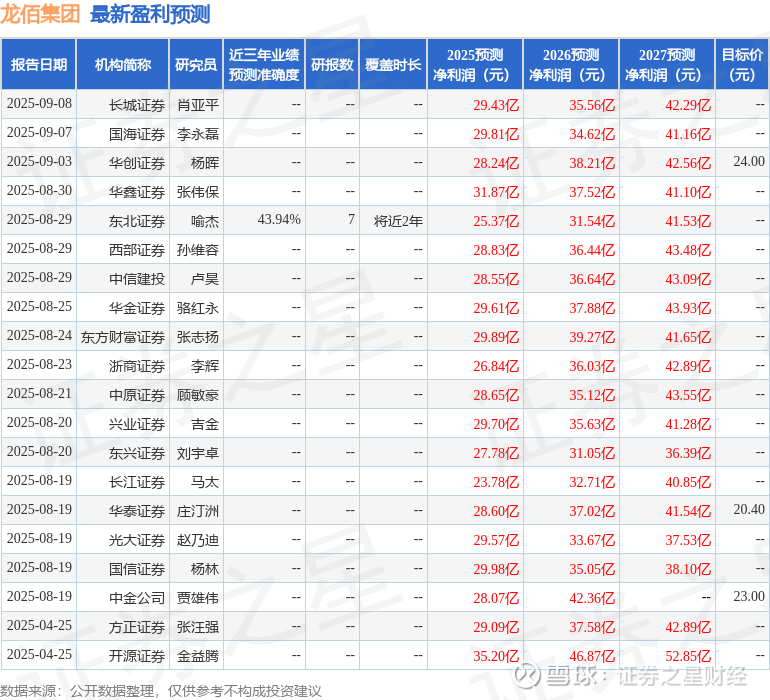The image size is (770, 700).
Task: Click researcher name 喻杰
Action: click(x=205, y=221)
